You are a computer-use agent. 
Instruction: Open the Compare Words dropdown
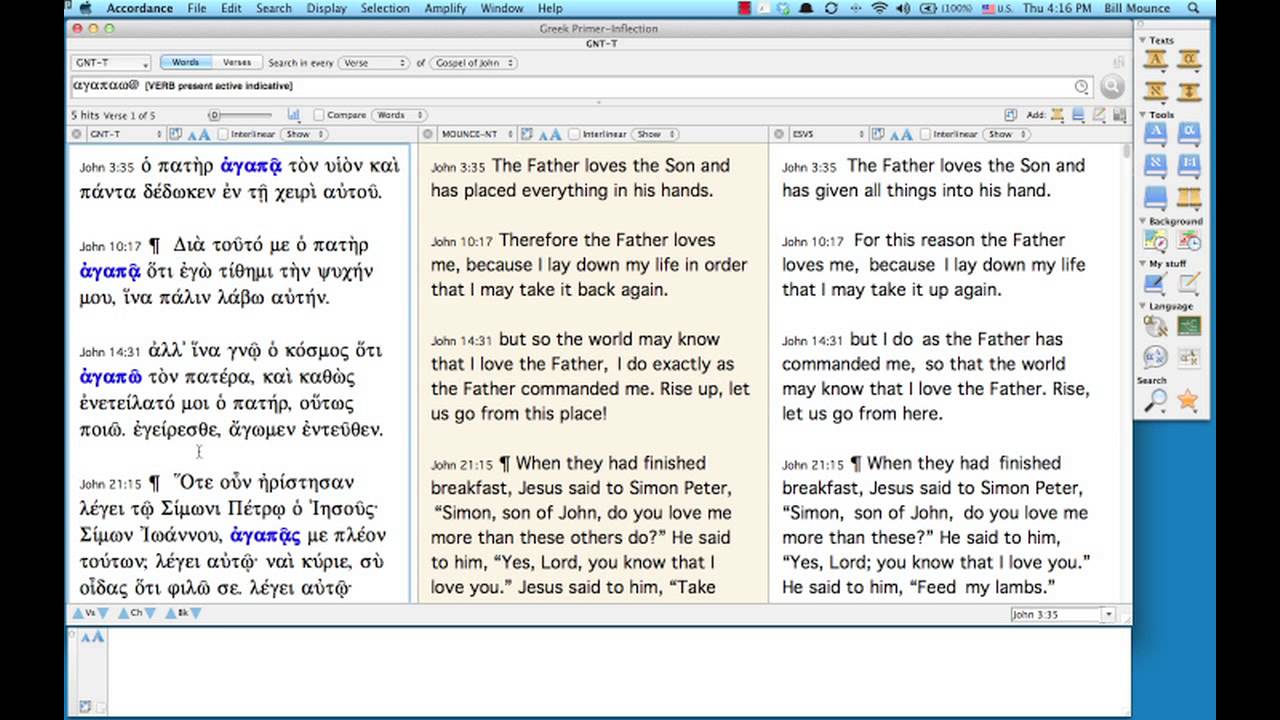pyautogui.click(x=400, y=115)
